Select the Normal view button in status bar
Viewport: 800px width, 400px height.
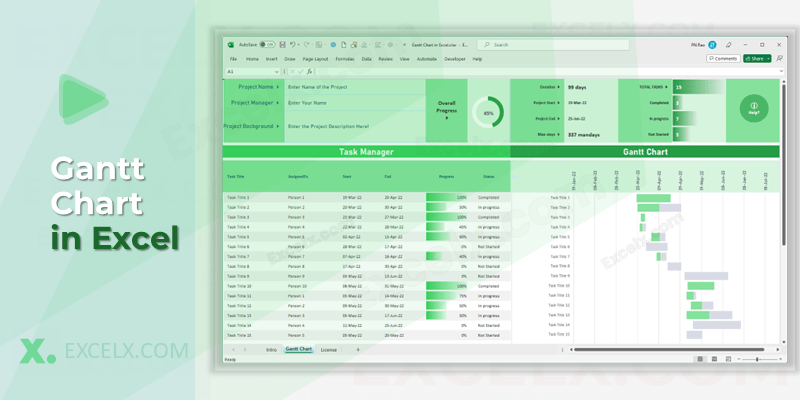(700, 358)
